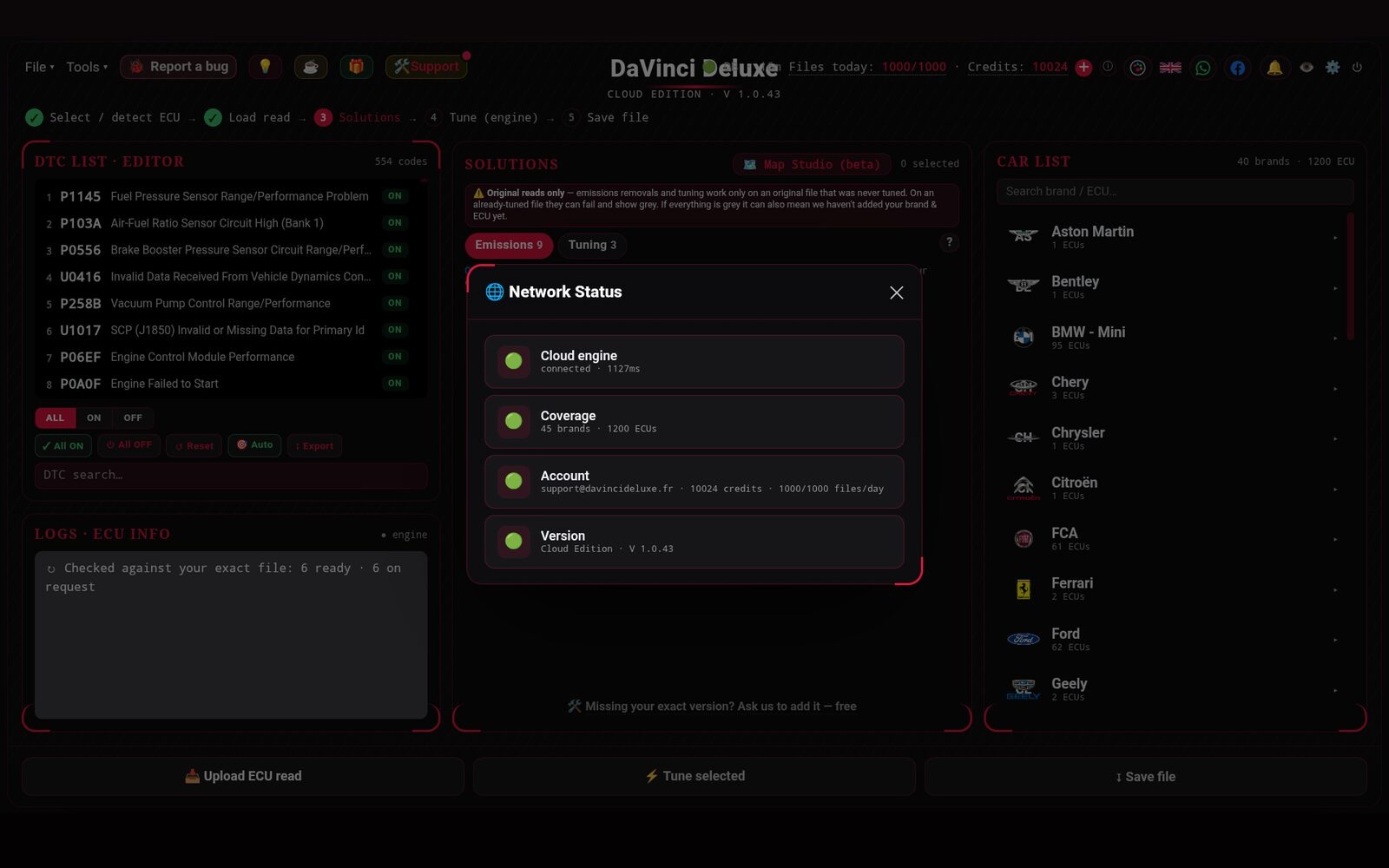1389x868 pixels.
Task: Toggle ON switch for P1145 code
Action: click(x=395, y=196)
